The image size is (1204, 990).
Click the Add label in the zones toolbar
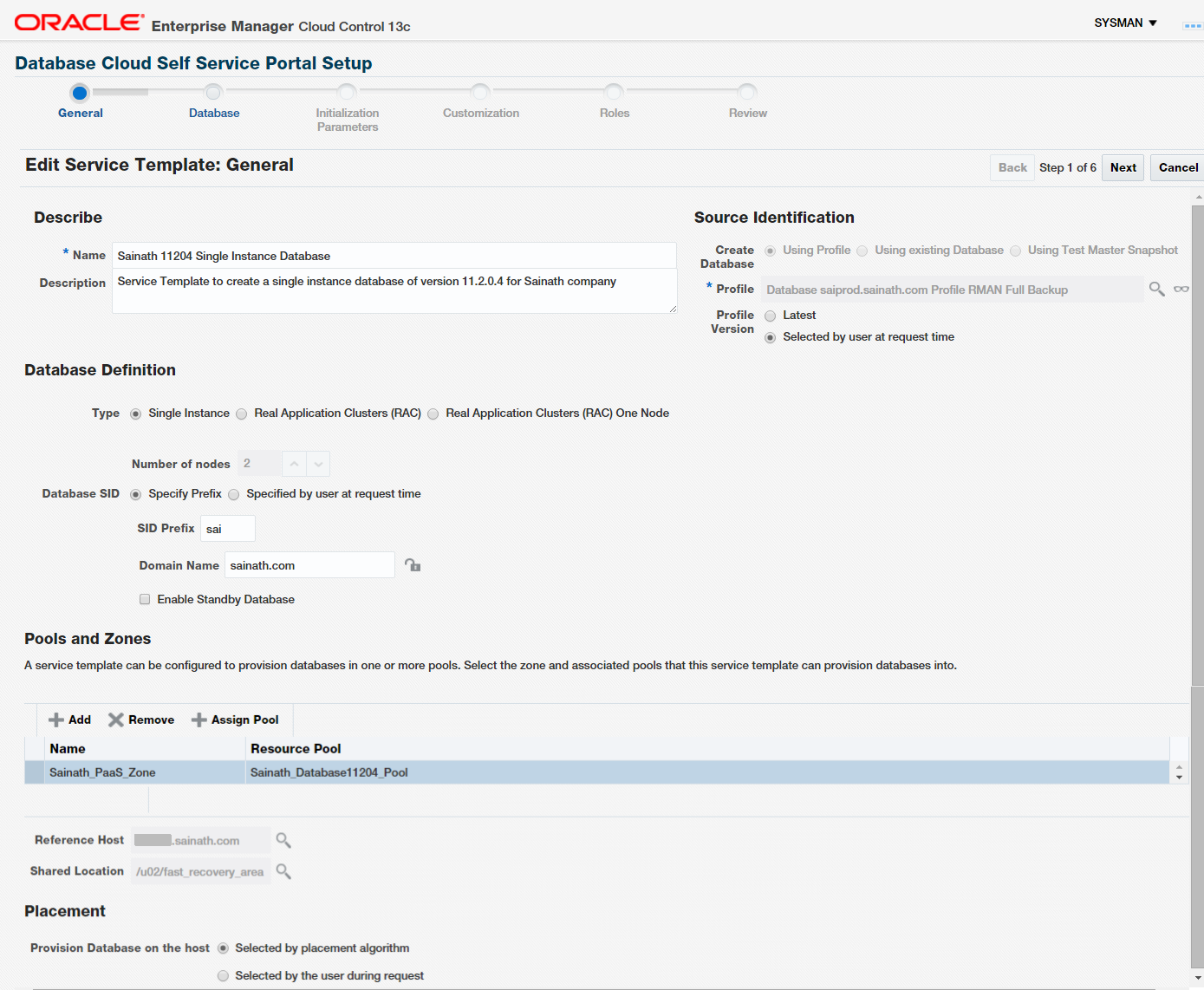[80, 720]
